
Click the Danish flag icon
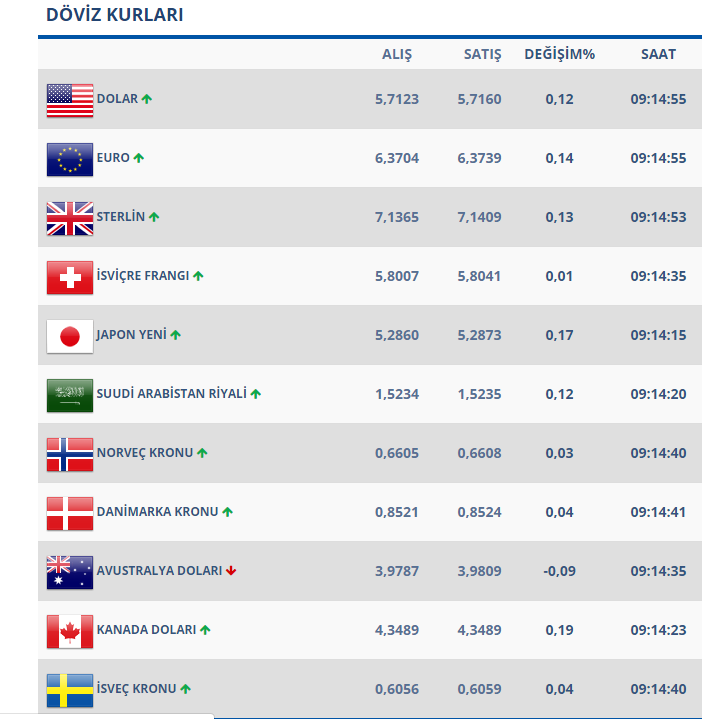[x=70, y=512]
